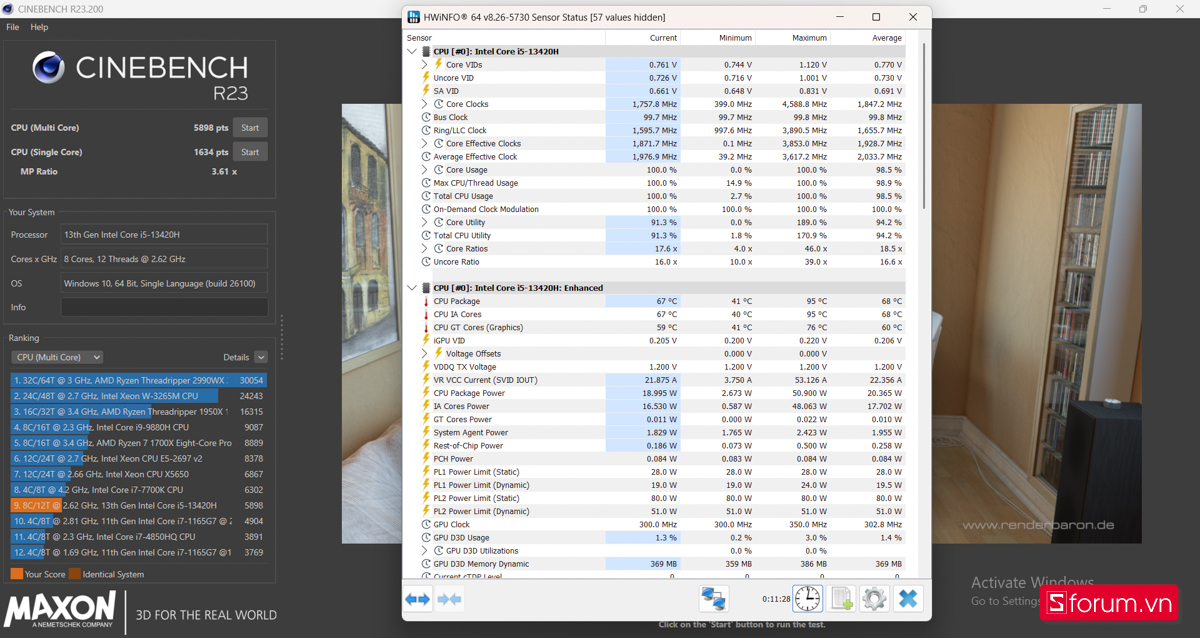Open the Help menu in Cinebench
The height and width of the screenshot is (638, 1200).
tap(39, 27)
